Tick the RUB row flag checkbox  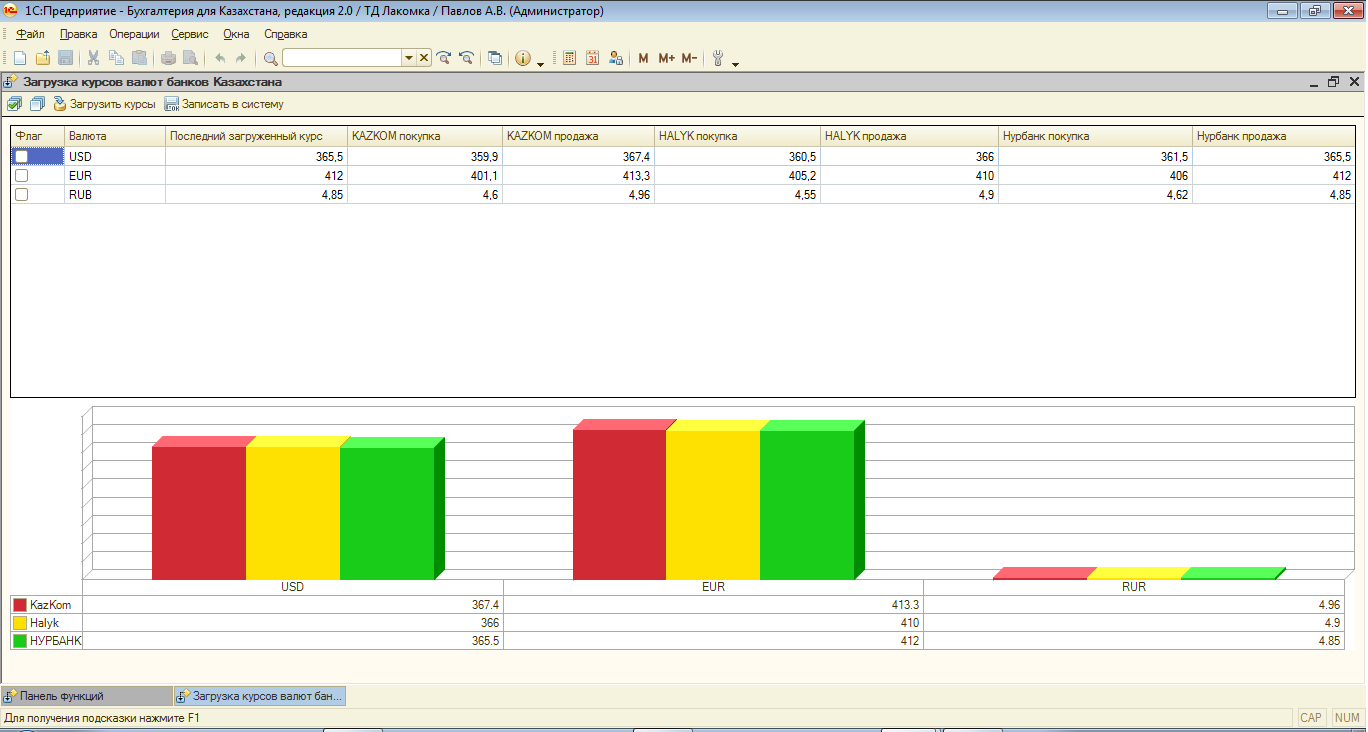point(21,195)
